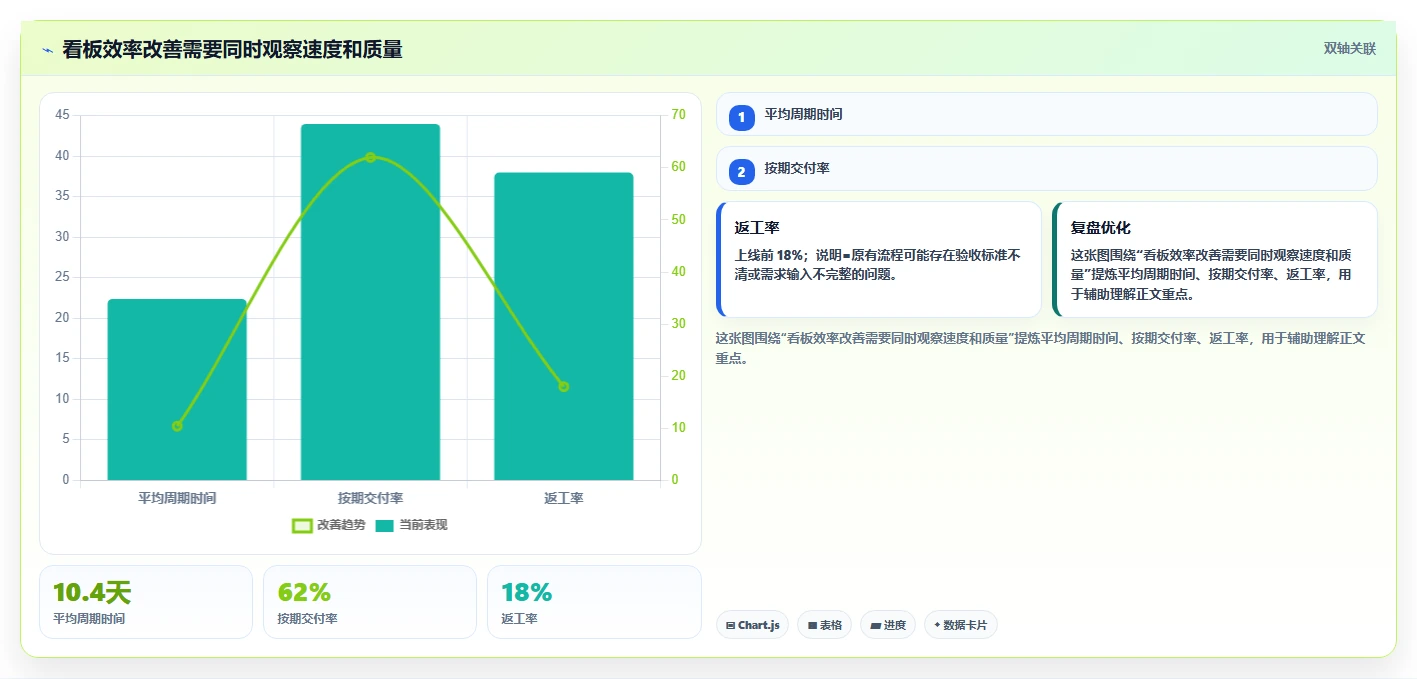Click the trend line point on 平均周期时间 bar
Viewport: 1417px width, 679px height.
[177, 426]
